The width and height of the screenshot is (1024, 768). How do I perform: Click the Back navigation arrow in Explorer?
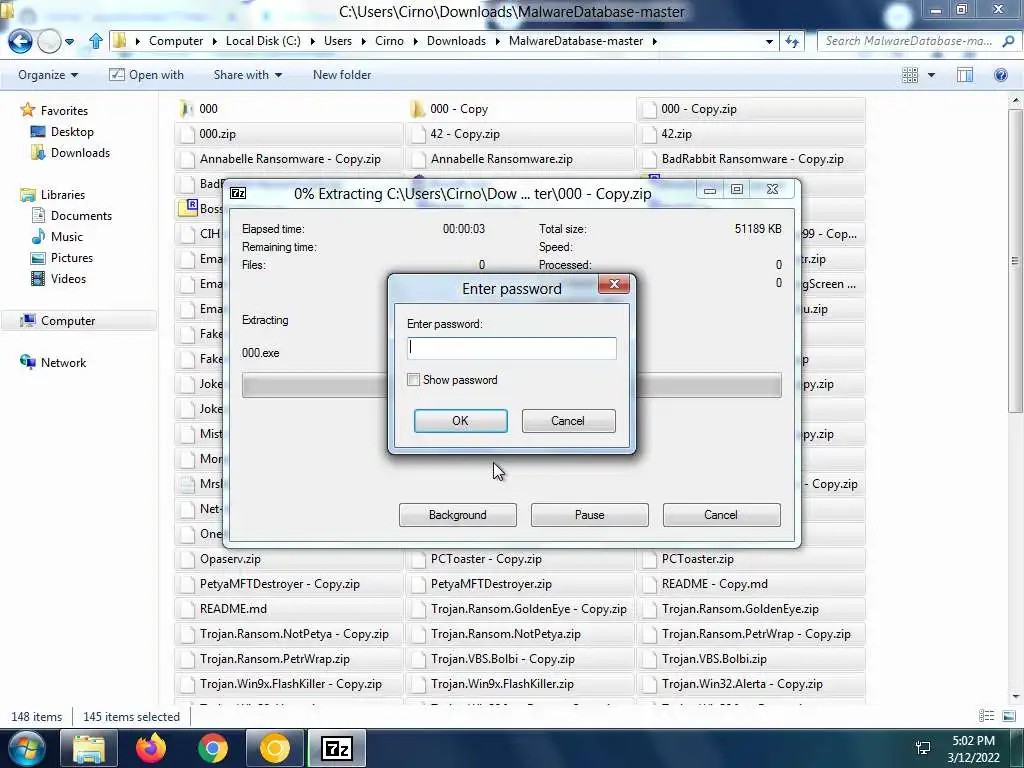[20, 41]
